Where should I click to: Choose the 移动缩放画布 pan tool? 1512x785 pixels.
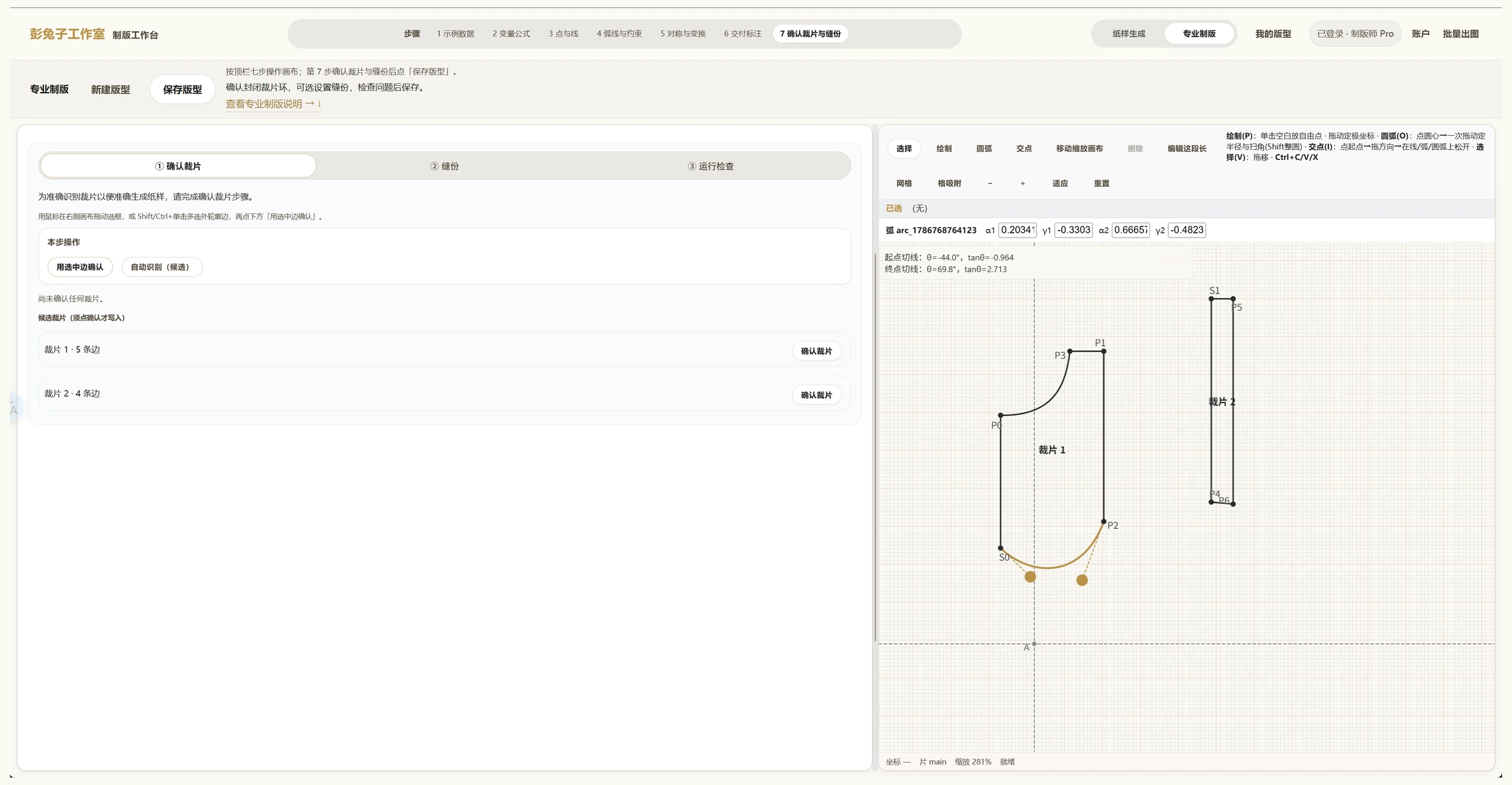pos(1079,149)
